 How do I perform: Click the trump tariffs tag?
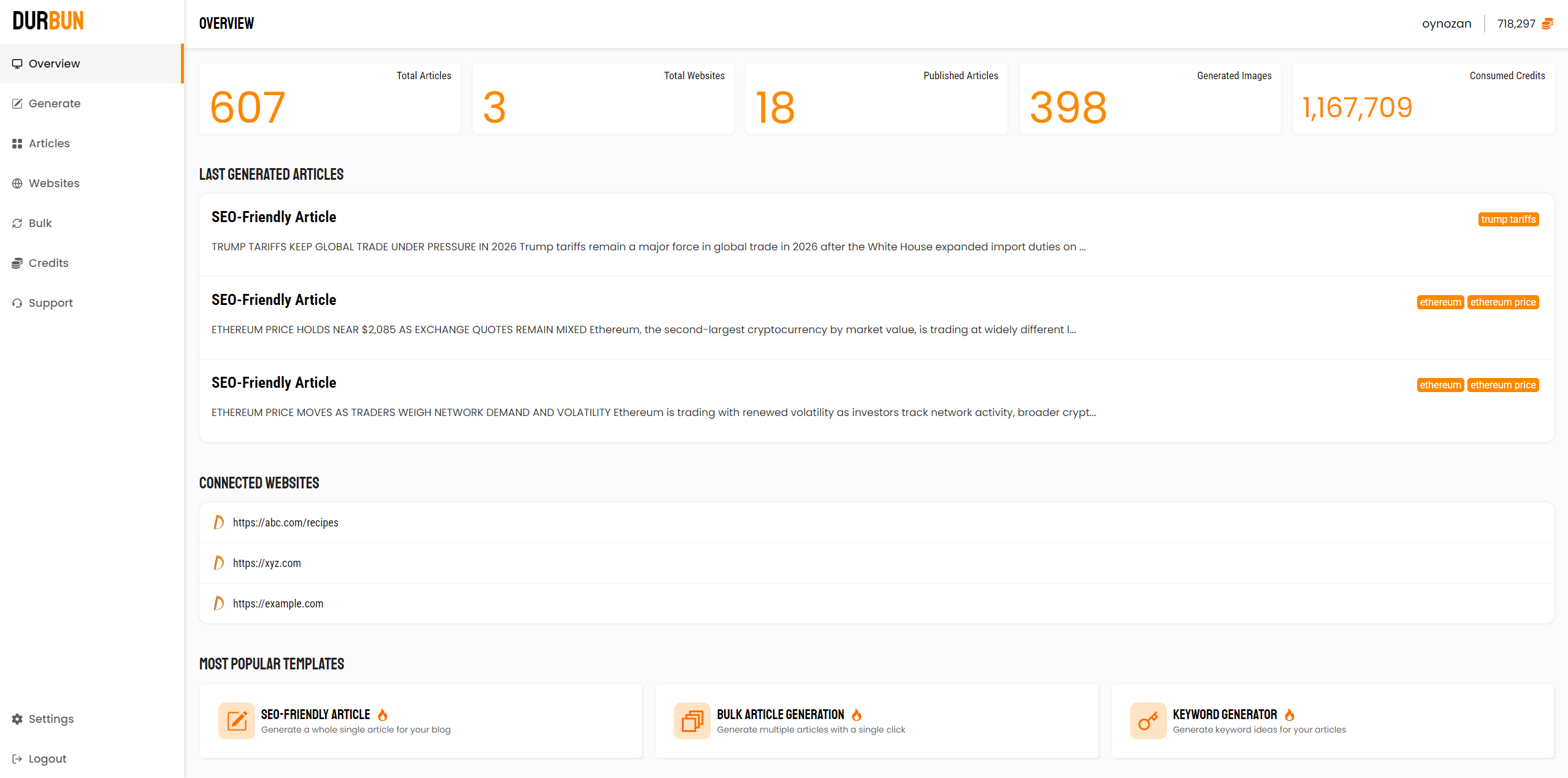1508,220
